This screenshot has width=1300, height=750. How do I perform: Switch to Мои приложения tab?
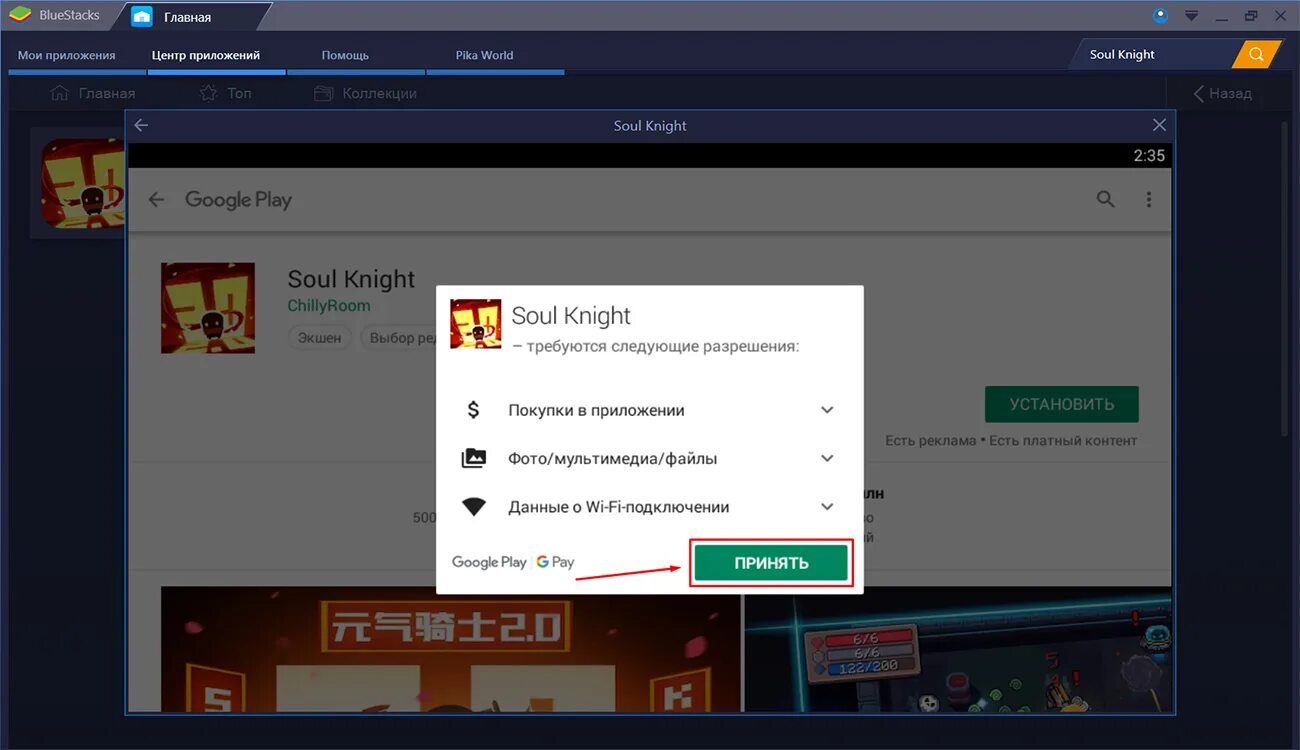67,55
